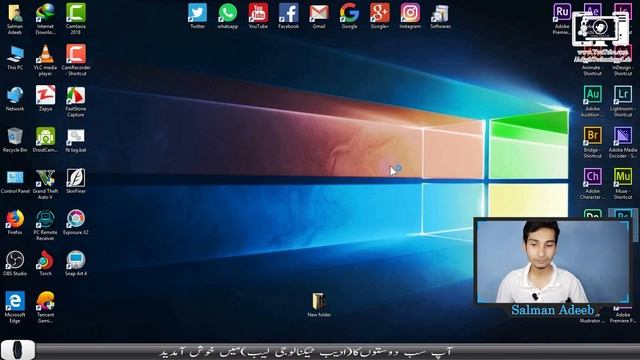This screenshot has width=640, height=360.
Task: Select the Camtasia 2018 icon
Action: click(x=76, y=13)
